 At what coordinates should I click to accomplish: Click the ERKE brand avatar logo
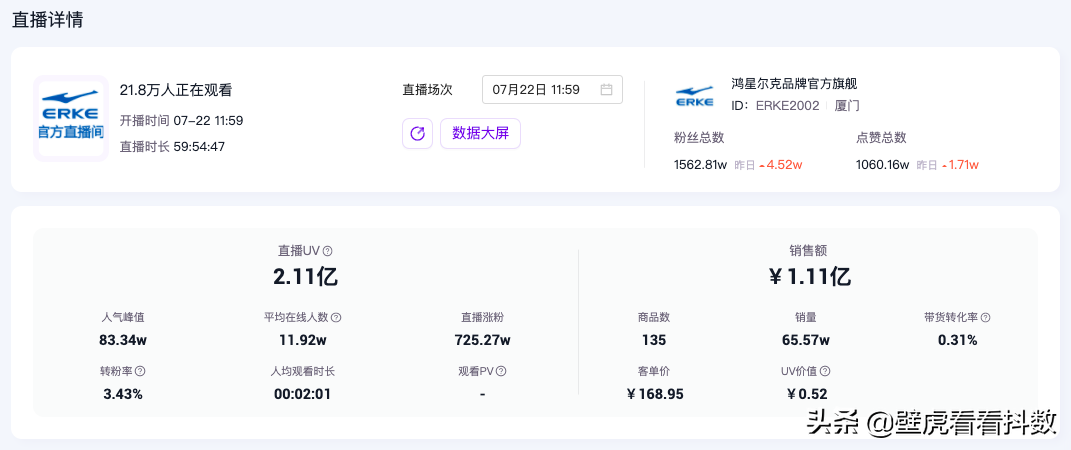tap(694, 96)
